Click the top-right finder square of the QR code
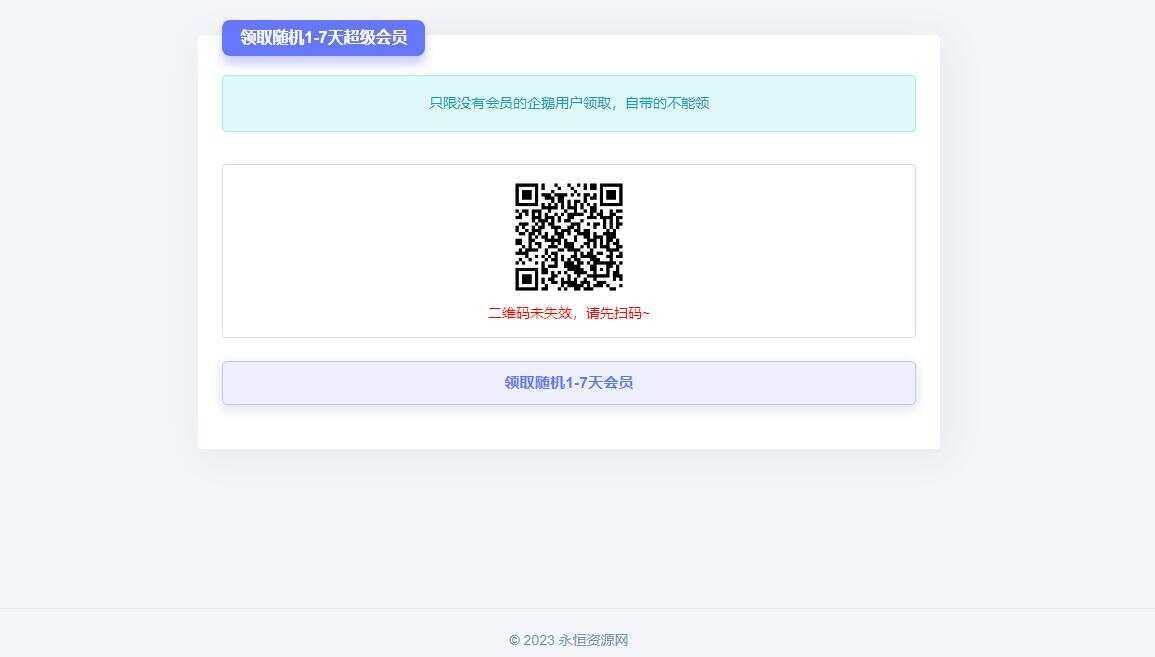1155x657 pixels. (x=611, y=193)
